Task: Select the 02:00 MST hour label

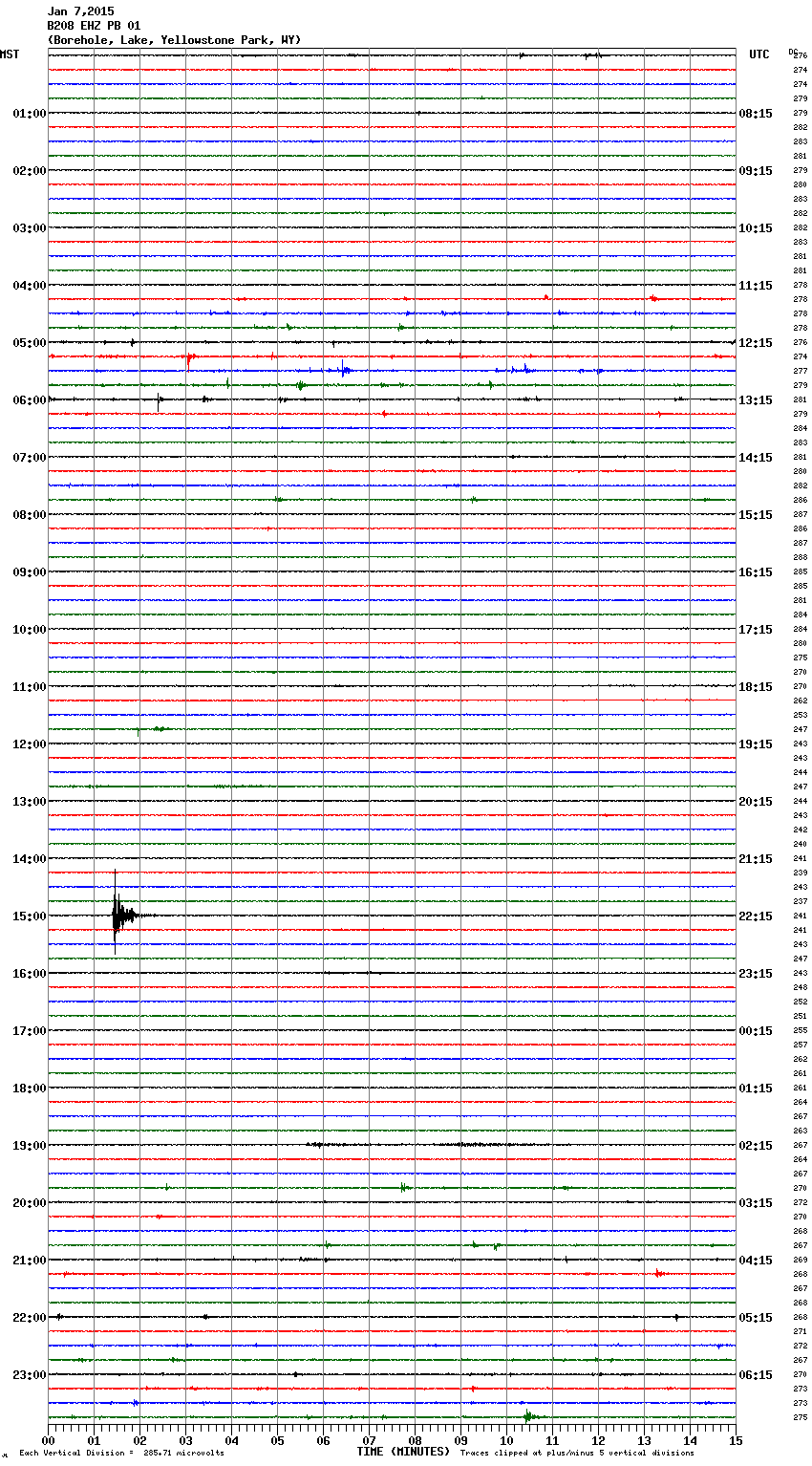Action: click(x=30, y=171)
